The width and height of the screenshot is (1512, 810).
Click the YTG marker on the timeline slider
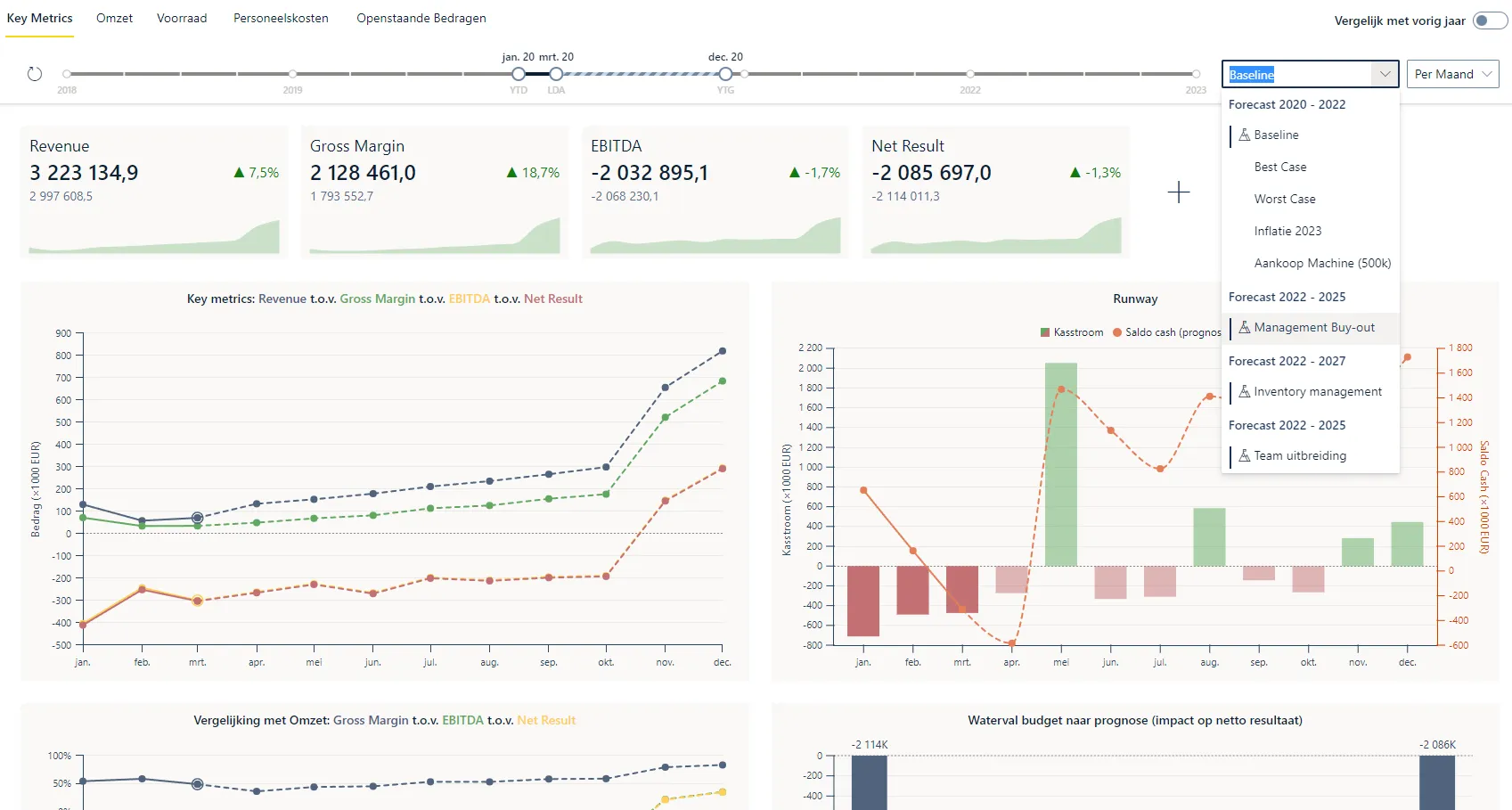pyautogui.click(x=725, y=76)
